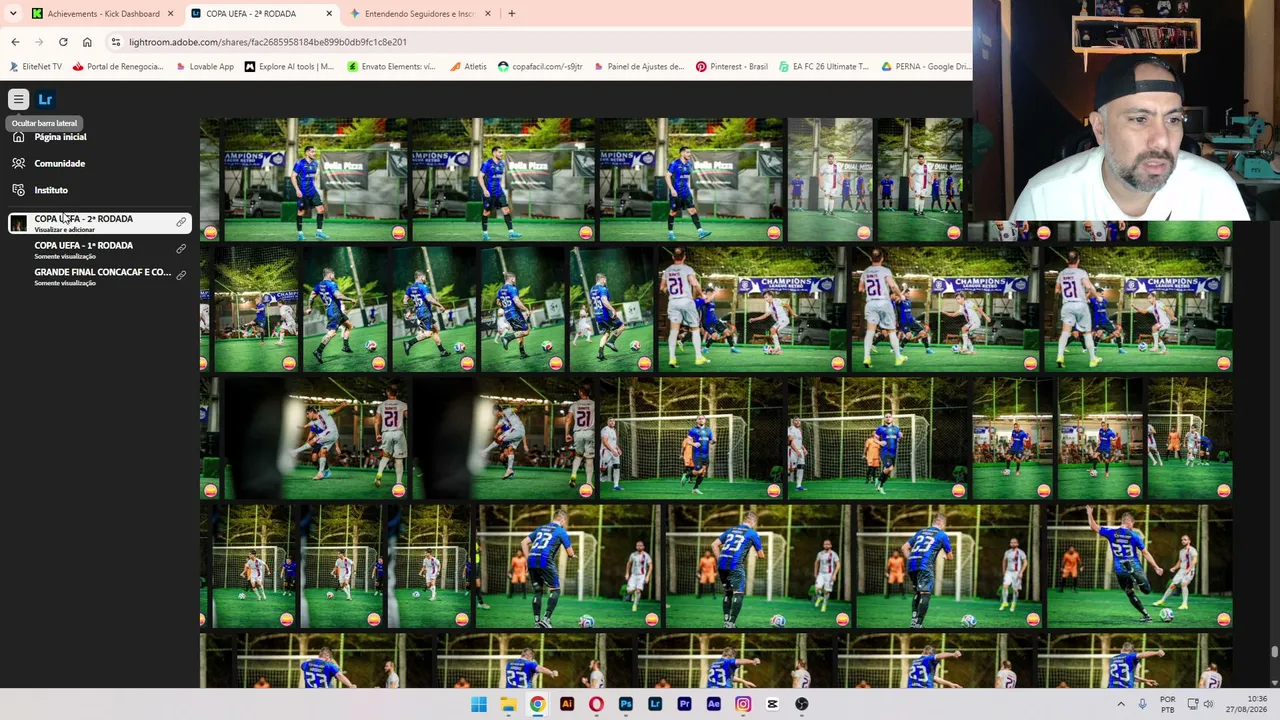Launch Adobe Premiere Pro from taskbar
The height and width of the screenshot is (720, 1280).
(x=684, y=704)
